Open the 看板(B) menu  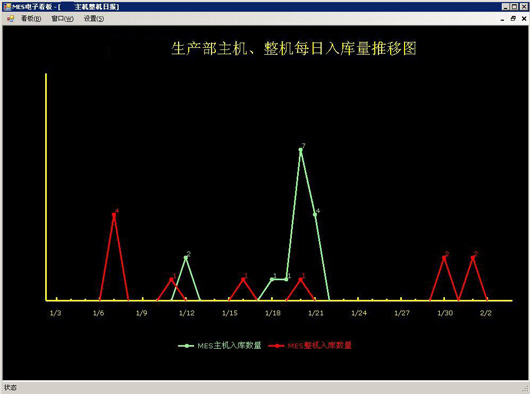(x=31, y=19)
